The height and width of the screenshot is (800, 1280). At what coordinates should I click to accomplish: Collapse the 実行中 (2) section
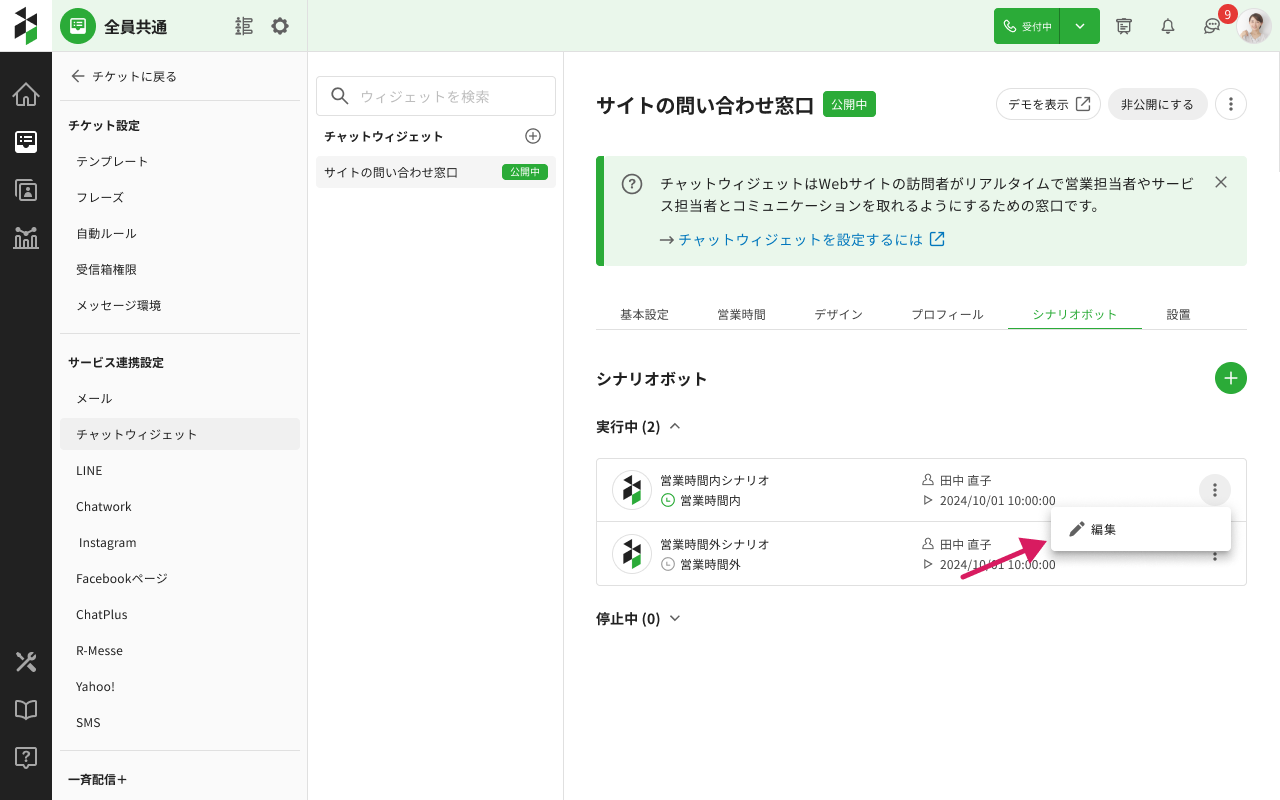[675, 427]
